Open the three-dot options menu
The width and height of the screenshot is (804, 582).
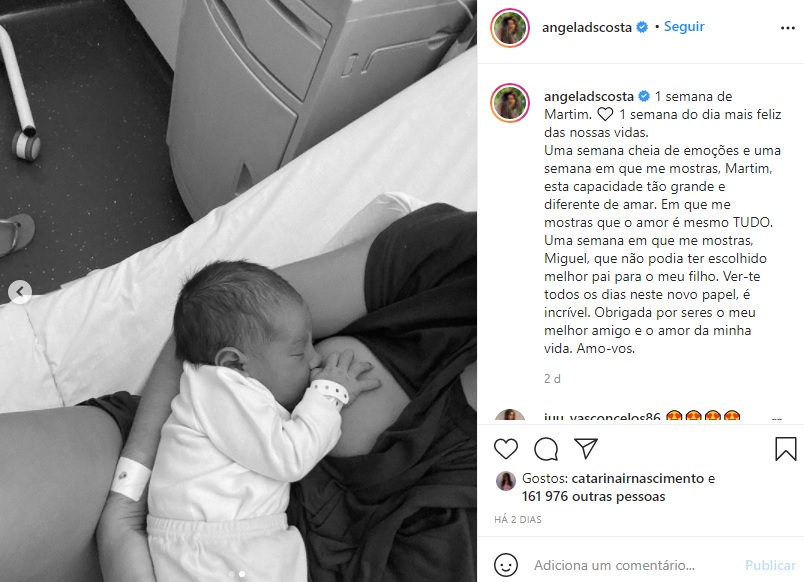coord(788,28)
